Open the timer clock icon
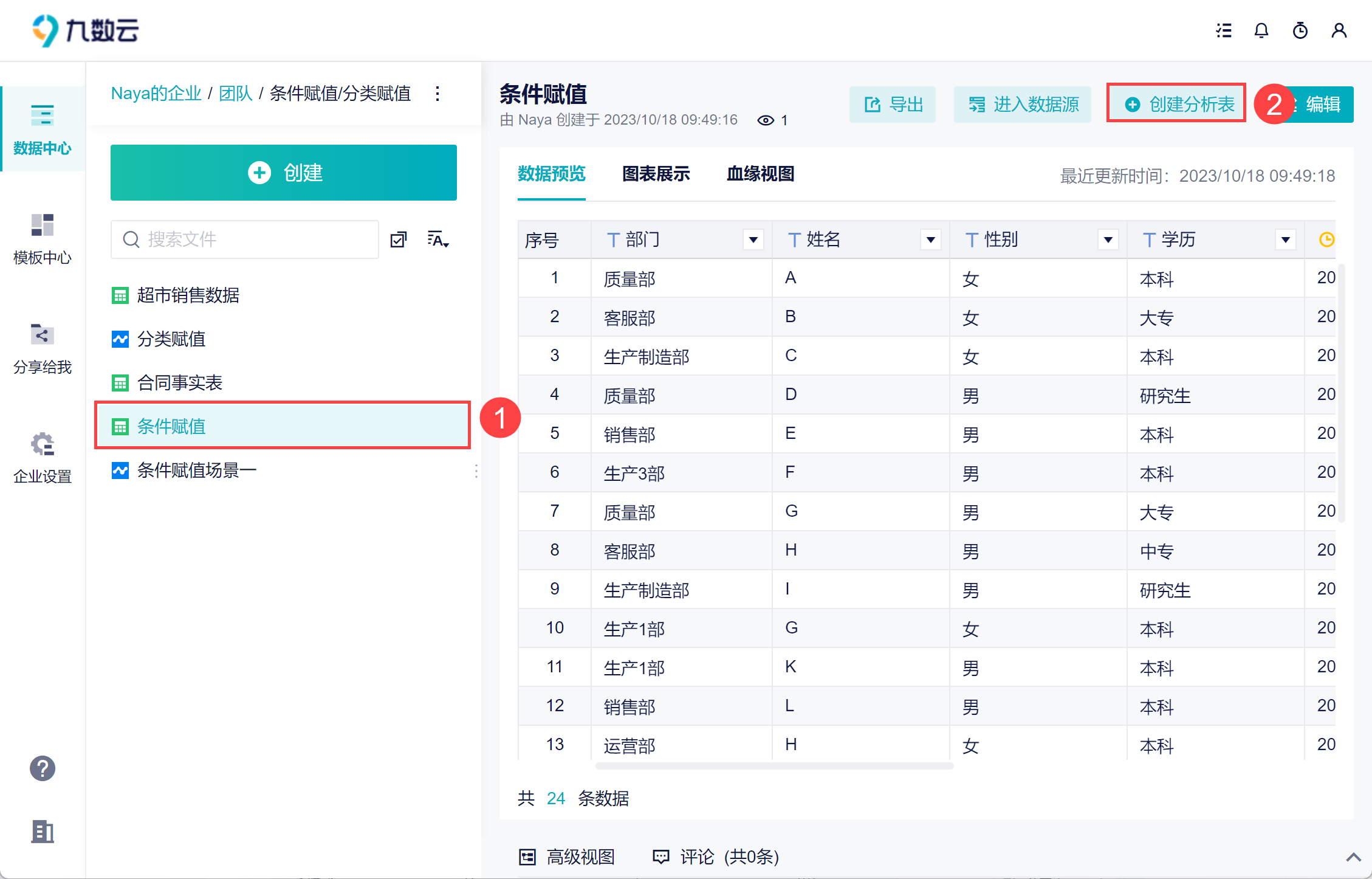This screenshot has height=879, width=1372. (1300, 30)
